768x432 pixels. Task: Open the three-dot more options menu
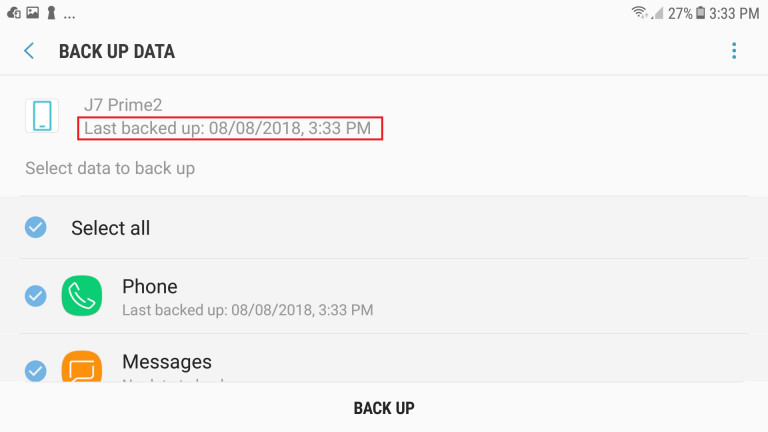point(734,51)
